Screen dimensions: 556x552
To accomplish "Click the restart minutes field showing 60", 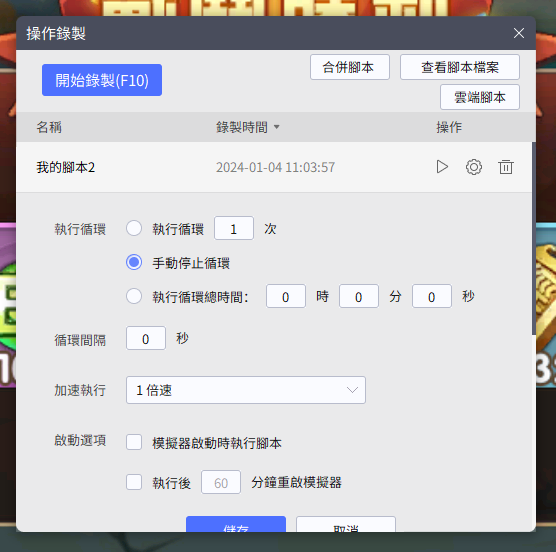I will tap(221, 482).
